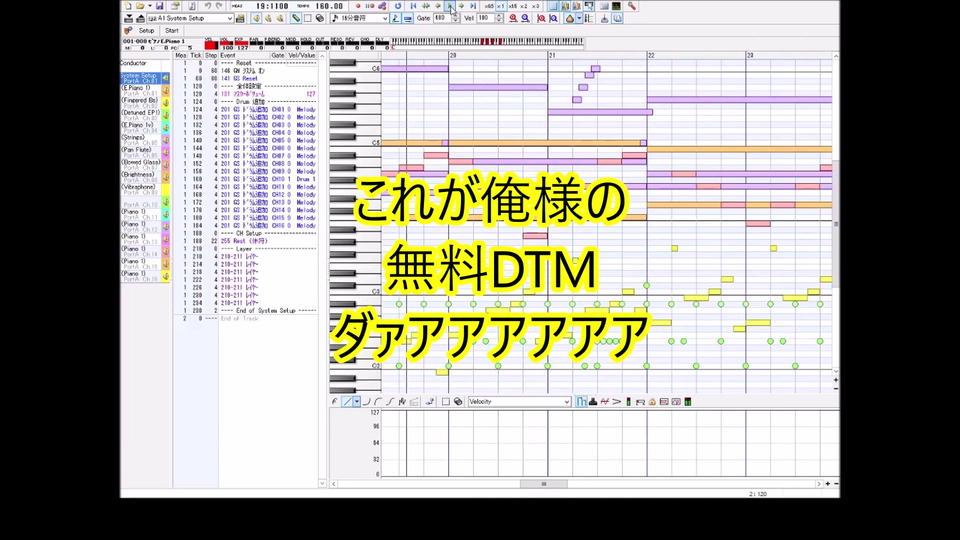Open a file with the folder icon
Viewport: 960px width, 540px height.
(x=140, y=6)
